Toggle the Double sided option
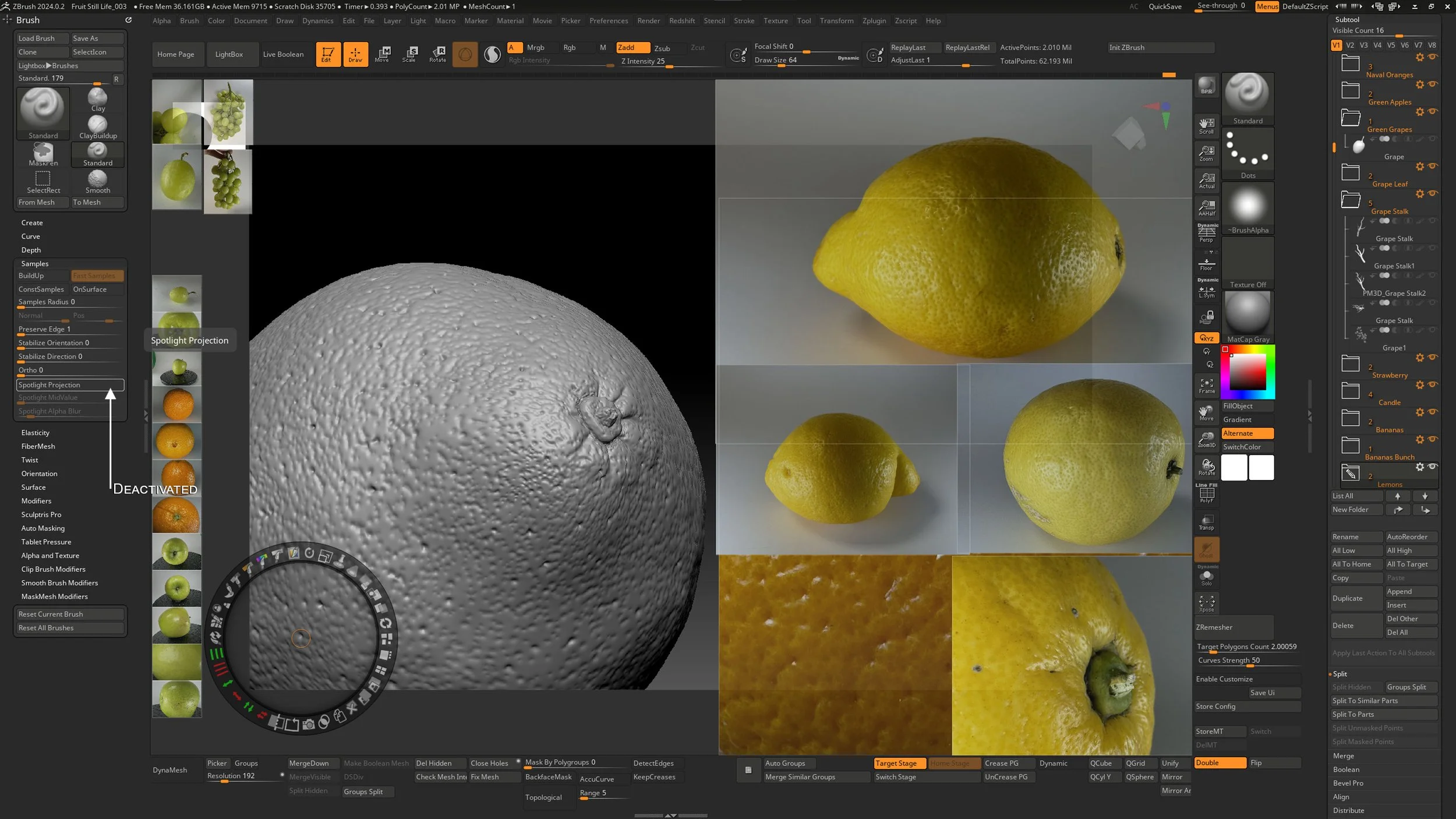This screenshot has height=819, width=1456. (x=1220, y=763)
